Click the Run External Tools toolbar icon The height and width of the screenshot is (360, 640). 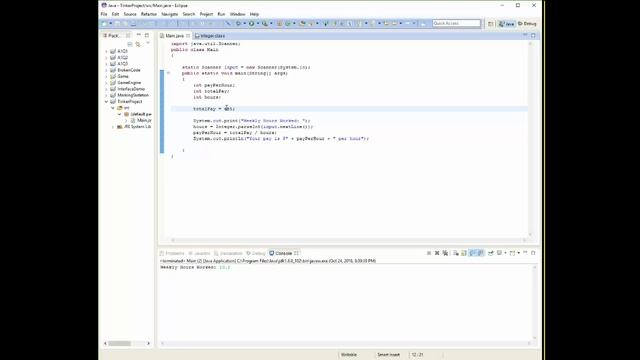pos(265,23)
